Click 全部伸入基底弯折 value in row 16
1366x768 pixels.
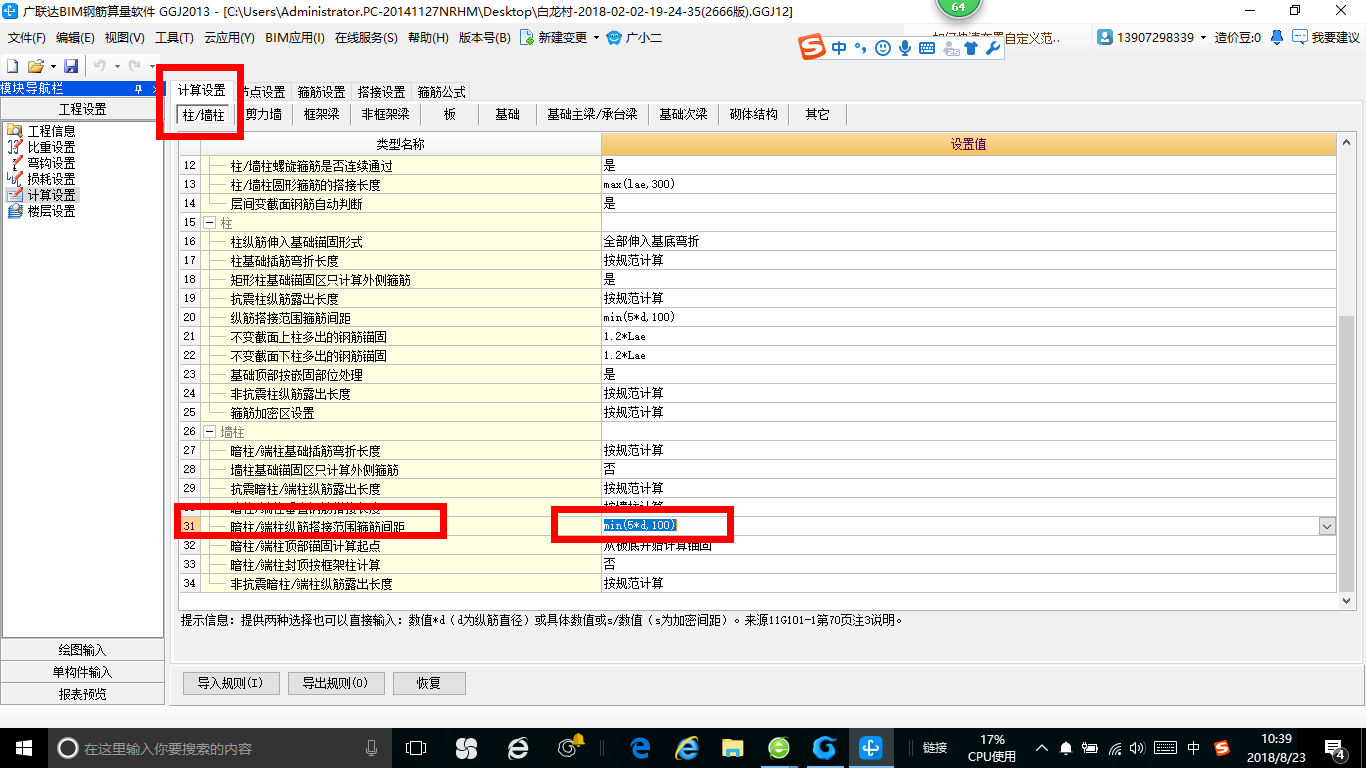[x=969, y=241]
